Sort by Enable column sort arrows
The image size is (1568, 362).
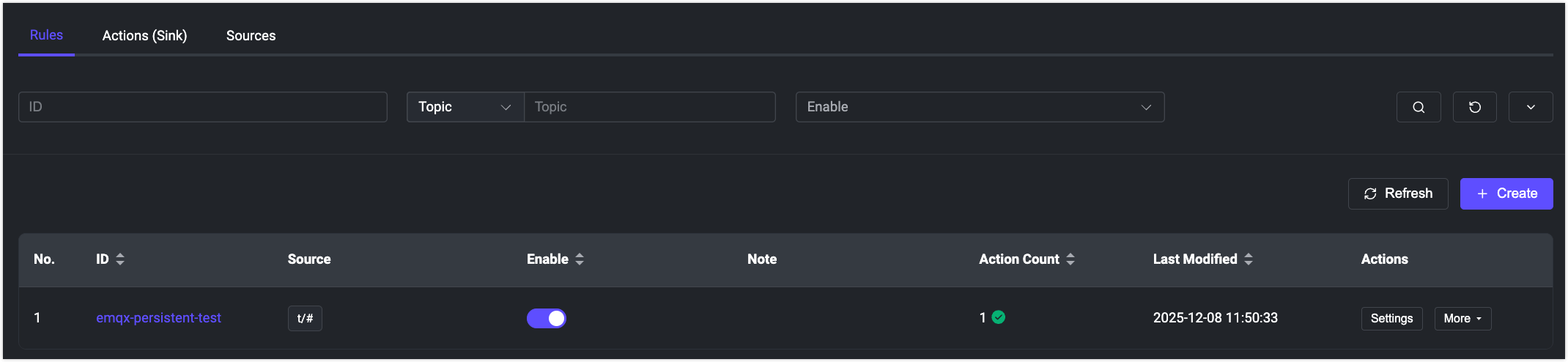click(580, 259)
